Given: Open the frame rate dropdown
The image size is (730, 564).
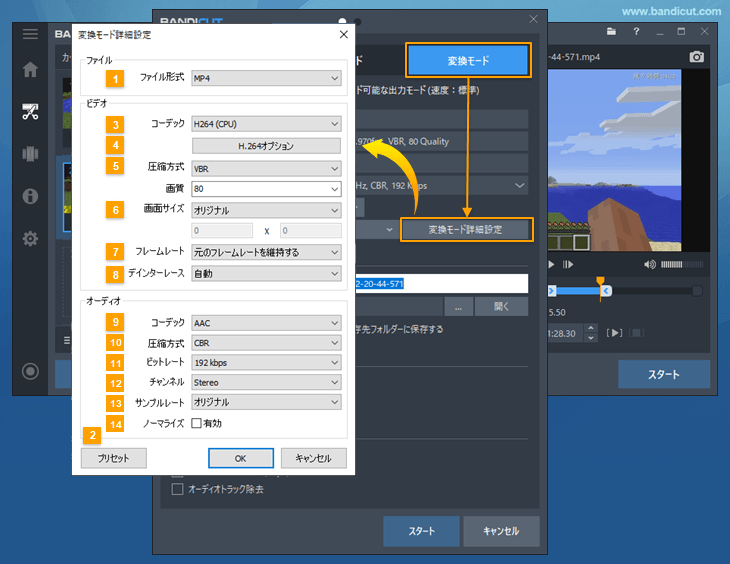Looking at the screenshot, I should click(x=266, y=252).
